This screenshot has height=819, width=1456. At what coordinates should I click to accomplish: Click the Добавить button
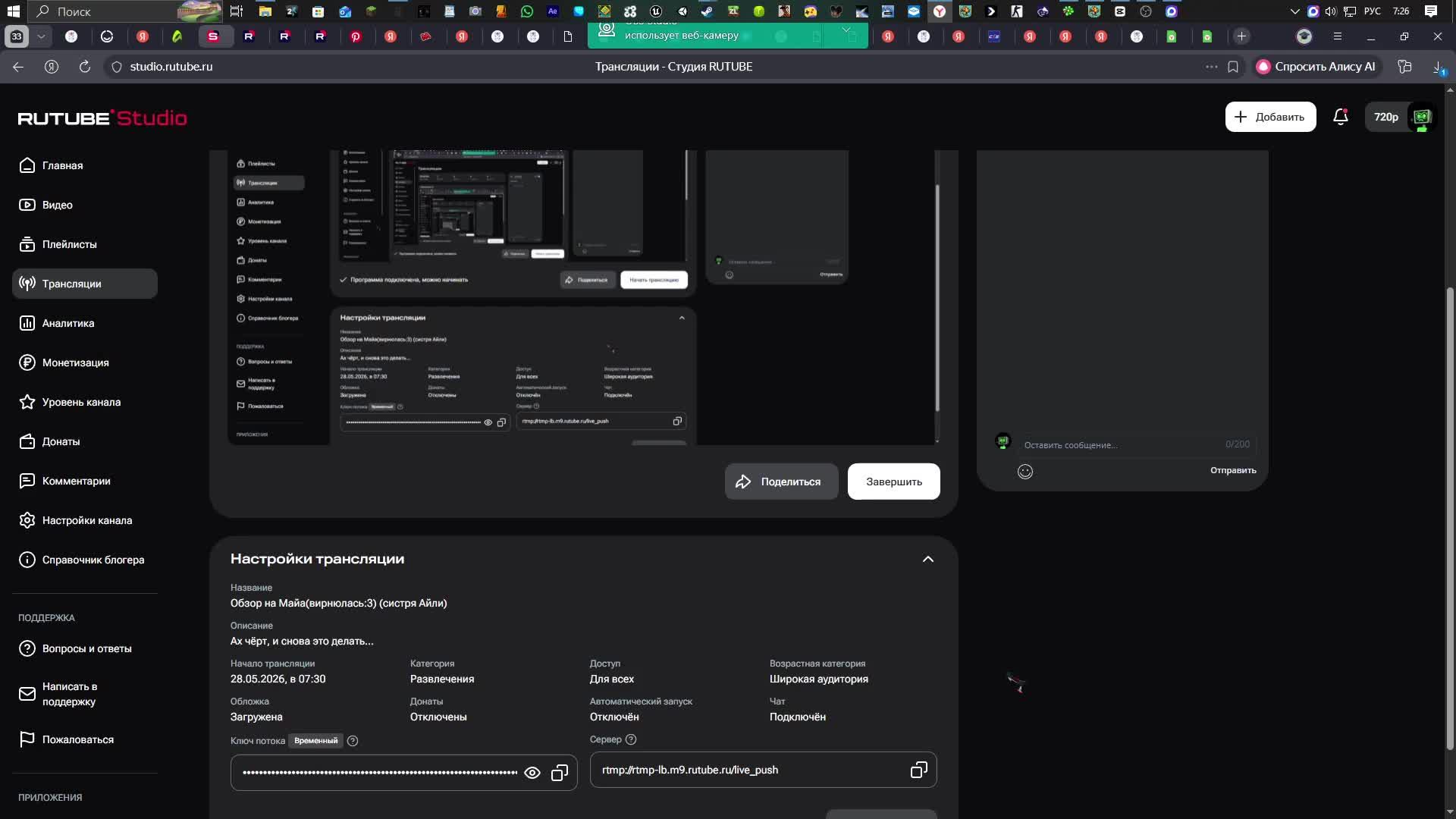pos(1270,117)
